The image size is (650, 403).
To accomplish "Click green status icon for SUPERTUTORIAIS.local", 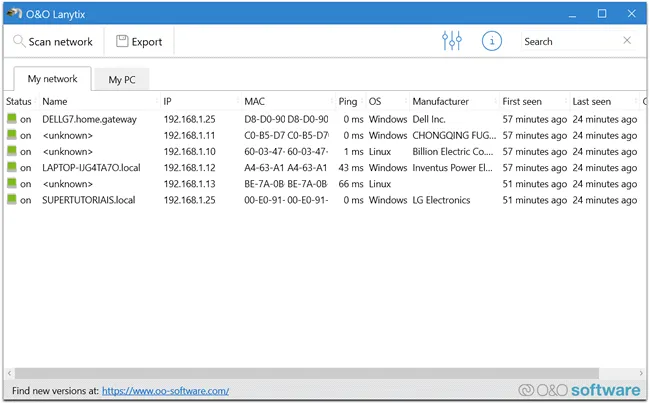I will pyautogui.click(x=12, y=200).
